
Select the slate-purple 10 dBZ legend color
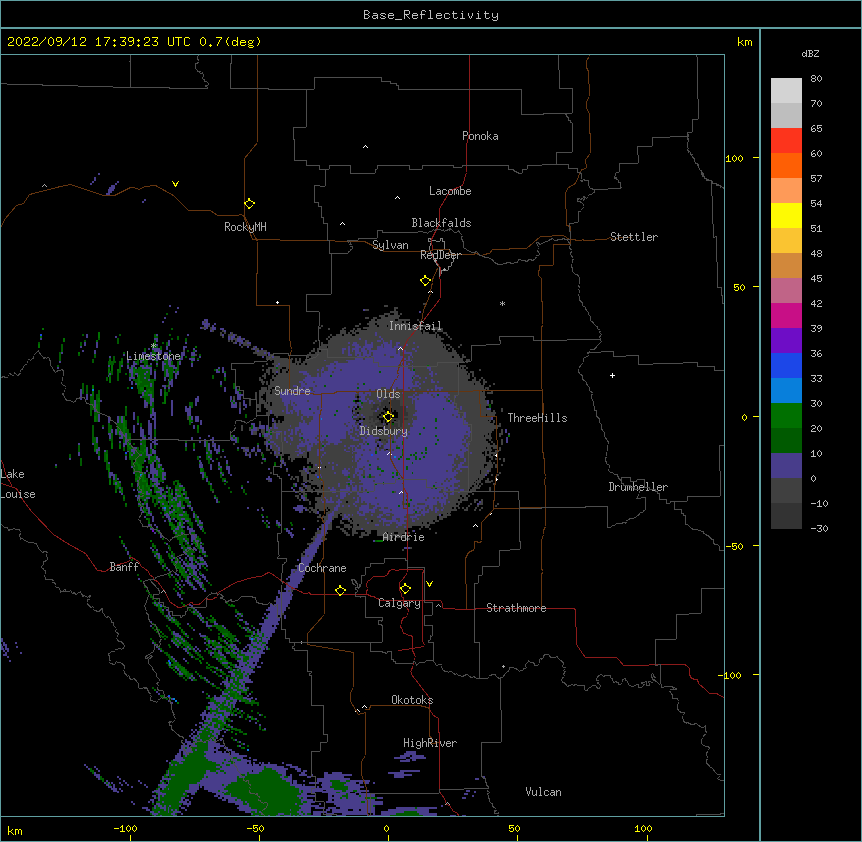(786, 466)
